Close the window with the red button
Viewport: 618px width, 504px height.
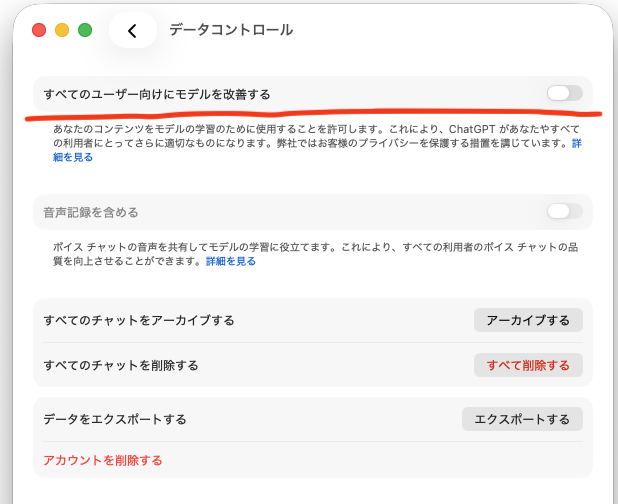39,30
